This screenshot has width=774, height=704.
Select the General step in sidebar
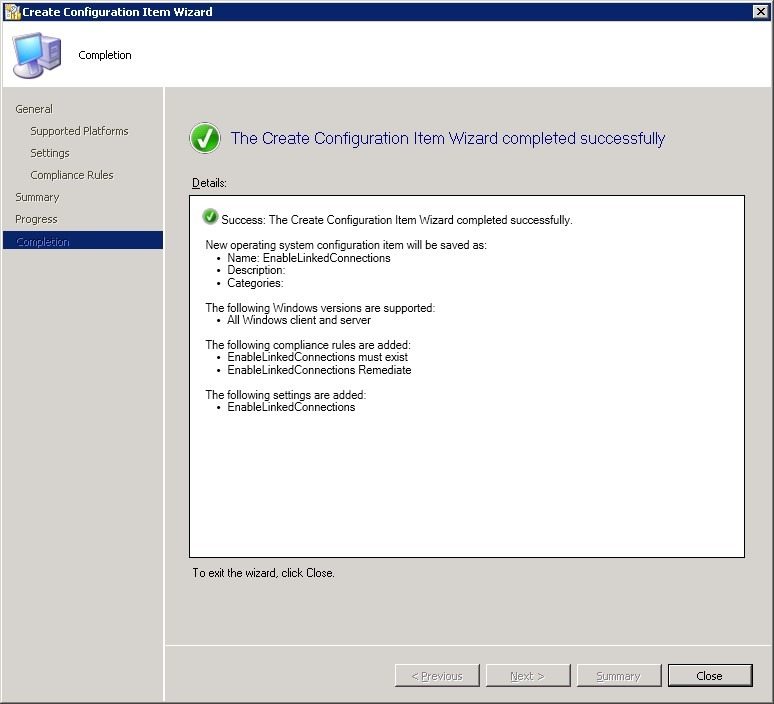(x=34, y=109)
